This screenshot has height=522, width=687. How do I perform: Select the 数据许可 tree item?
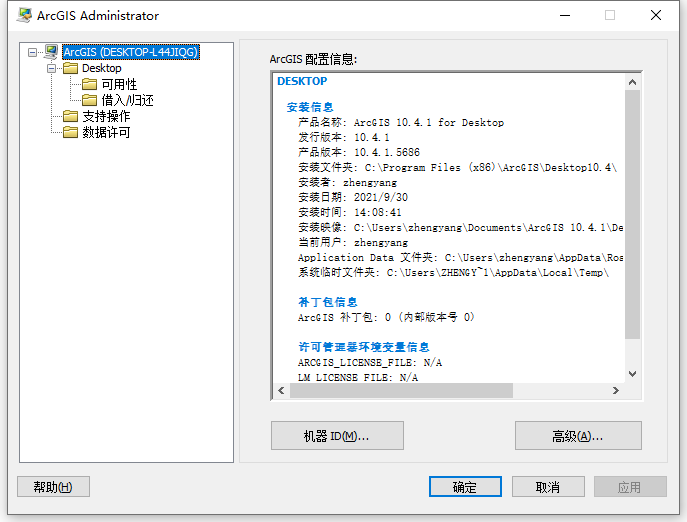(x=106, y=132)
